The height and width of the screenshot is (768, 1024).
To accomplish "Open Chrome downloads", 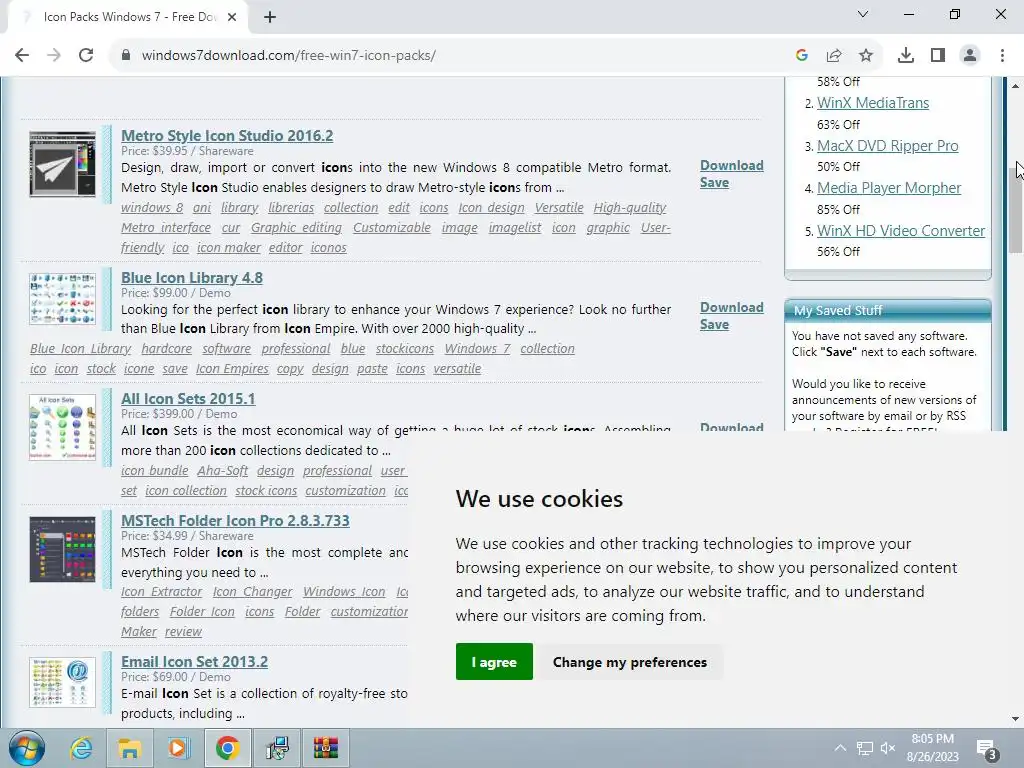I will click(906, 56).
